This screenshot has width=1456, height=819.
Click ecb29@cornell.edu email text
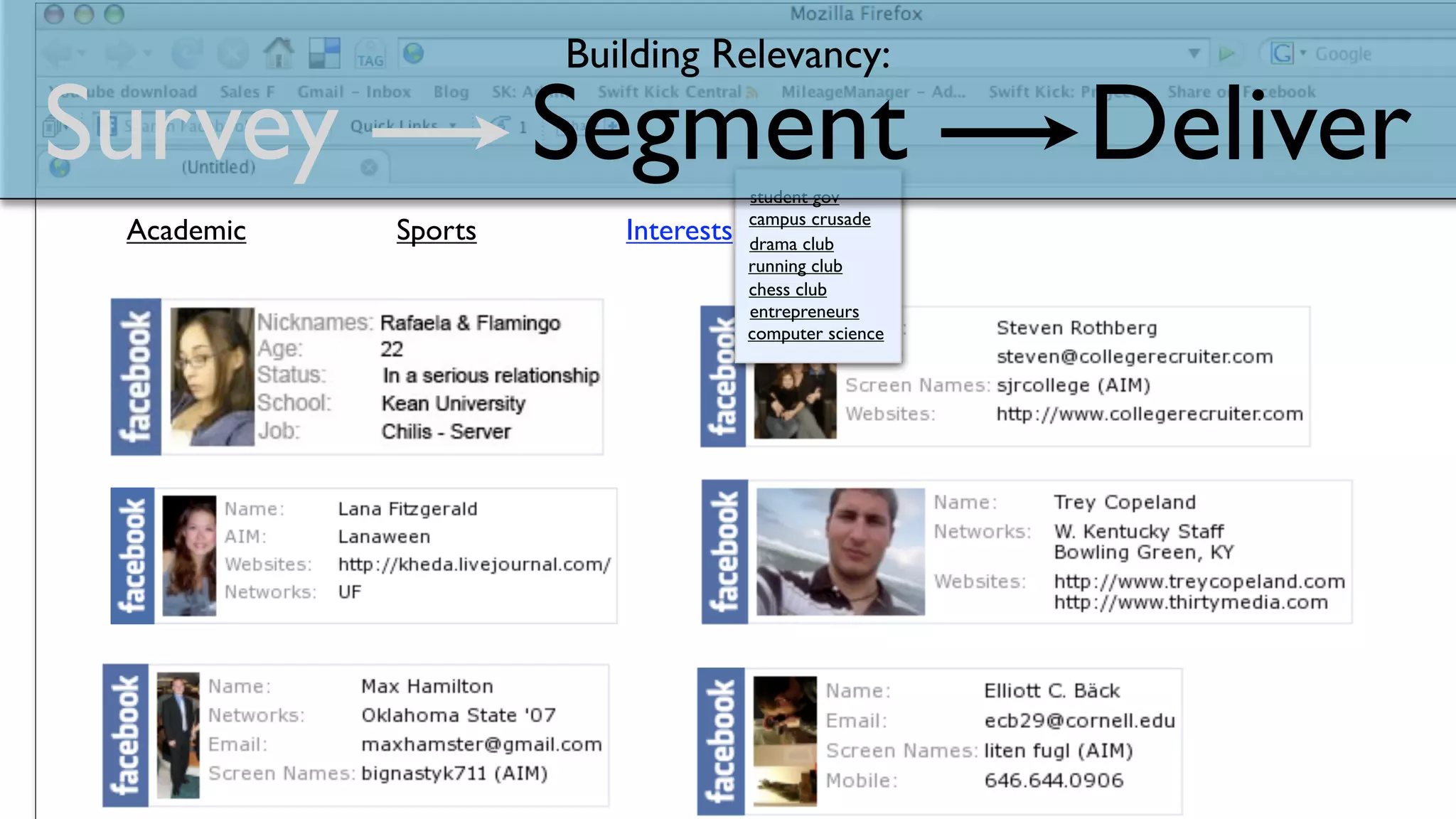tap(1080, 721)
